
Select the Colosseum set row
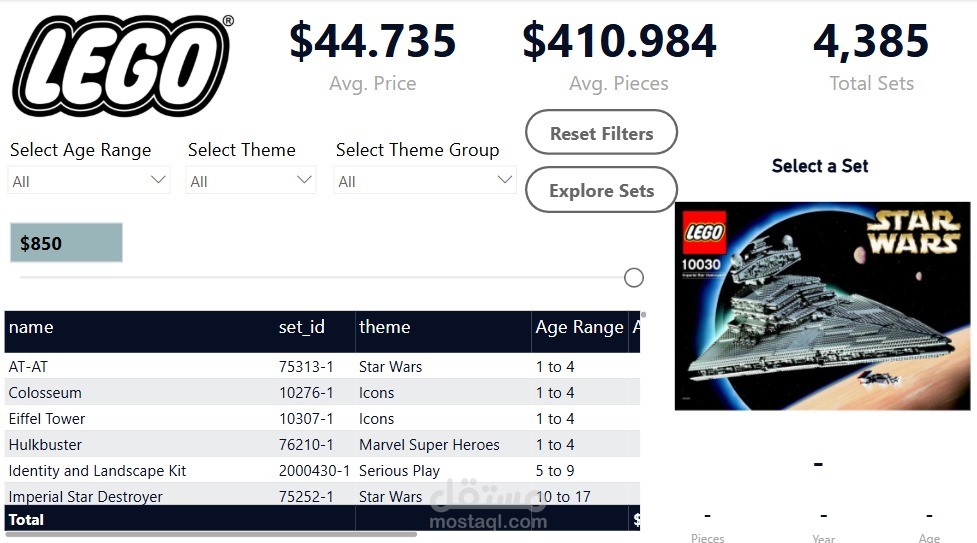tap(45, 393)
